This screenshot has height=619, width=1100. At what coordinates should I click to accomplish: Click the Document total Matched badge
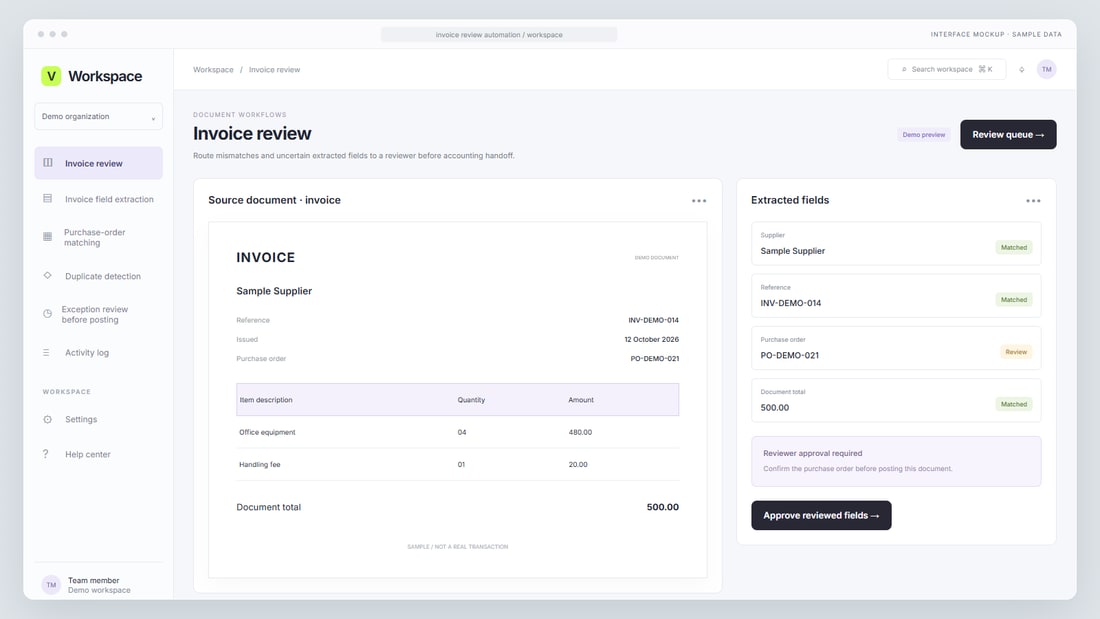(1014, 404)
